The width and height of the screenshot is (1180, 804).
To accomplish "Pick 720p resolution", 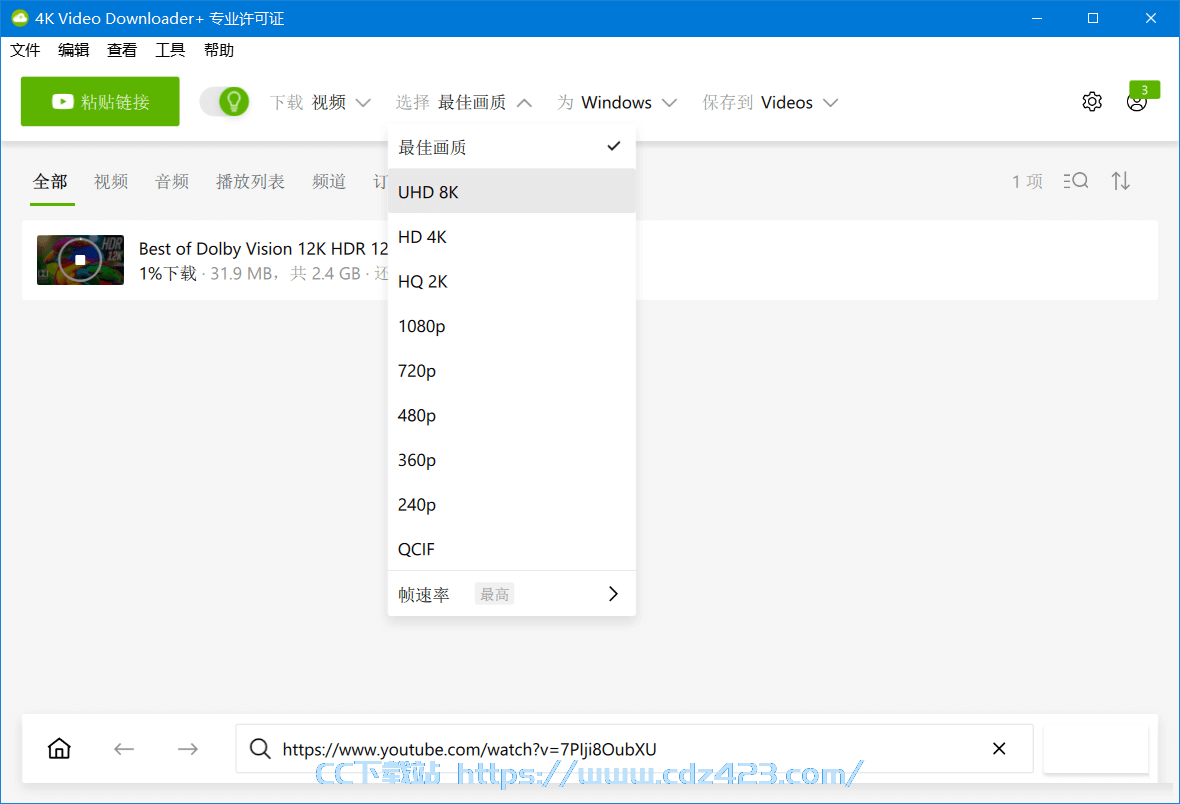I will pos(512,370).
